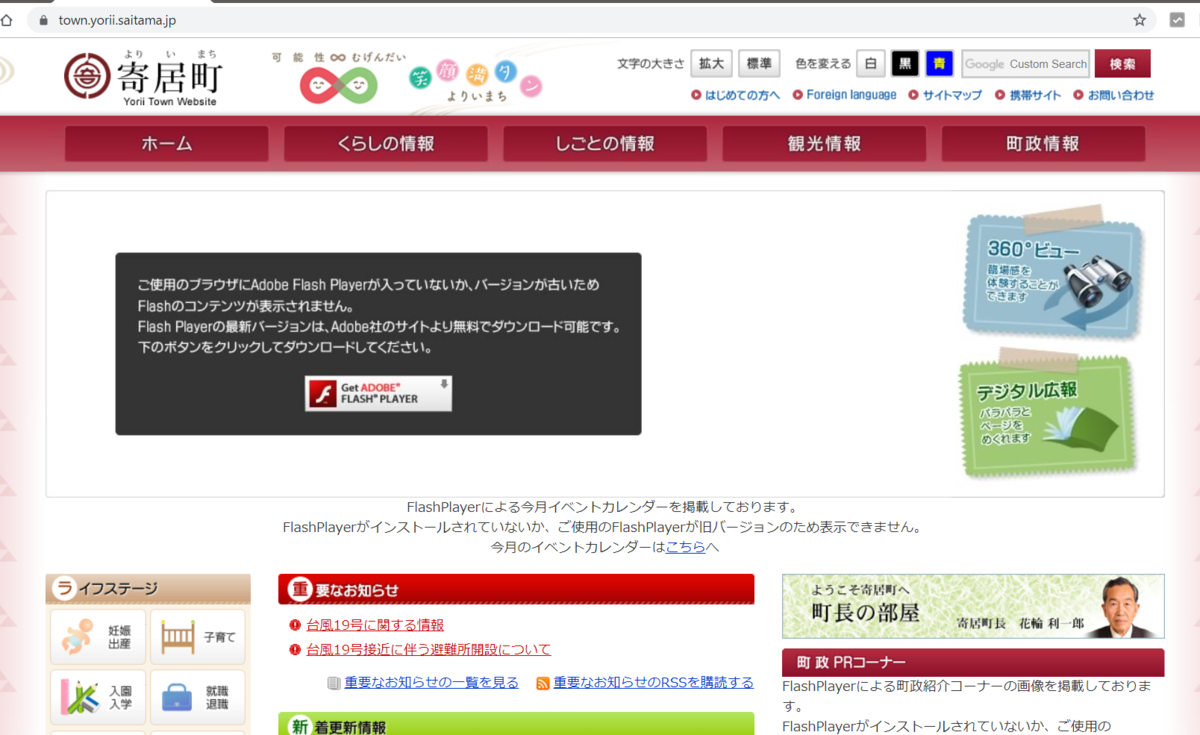Open the 携帯サイト link
1200x735 pixels.
point(1028,95)
